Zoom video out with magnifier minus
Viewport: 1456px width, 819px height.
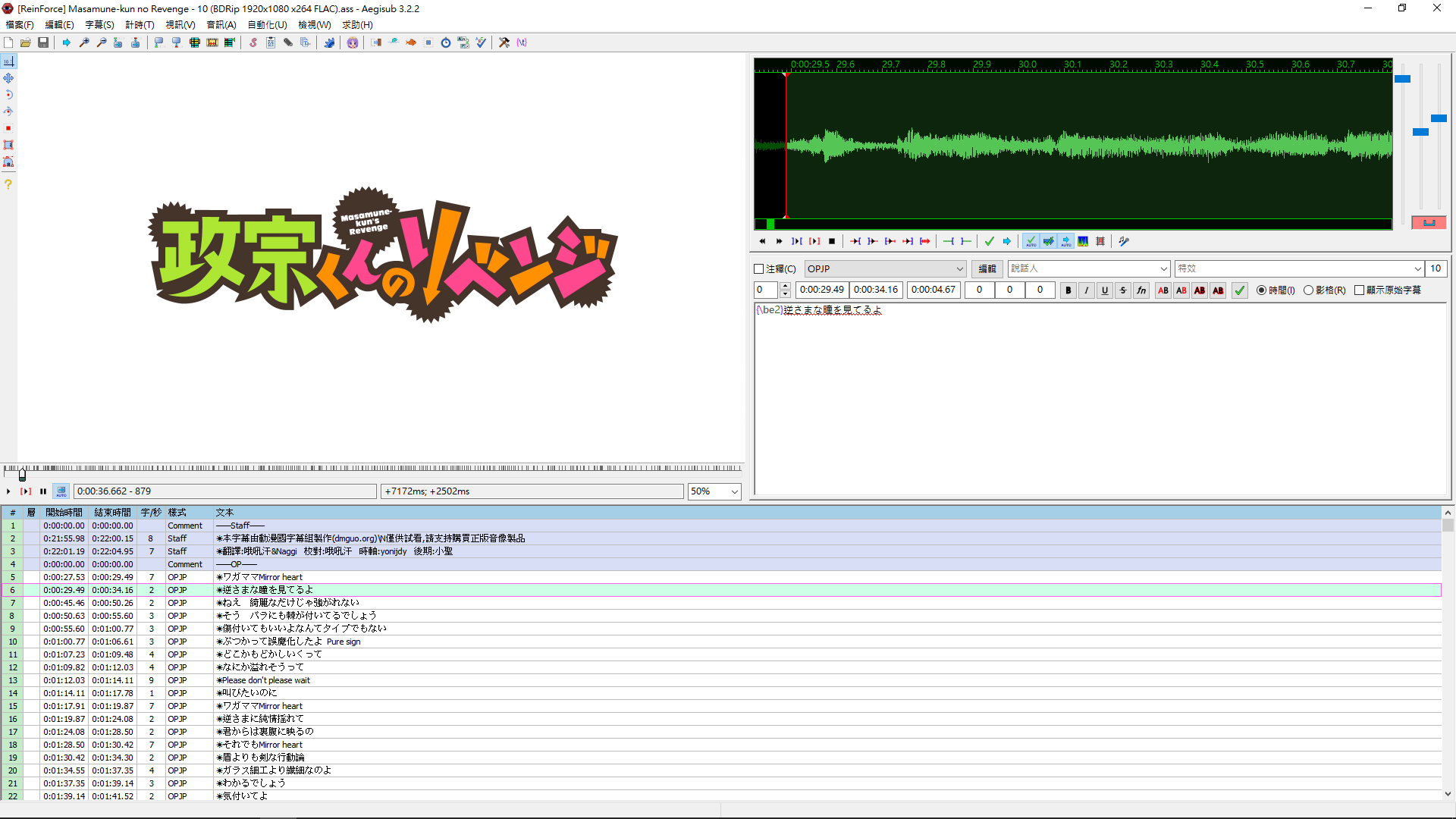[102, 42]
